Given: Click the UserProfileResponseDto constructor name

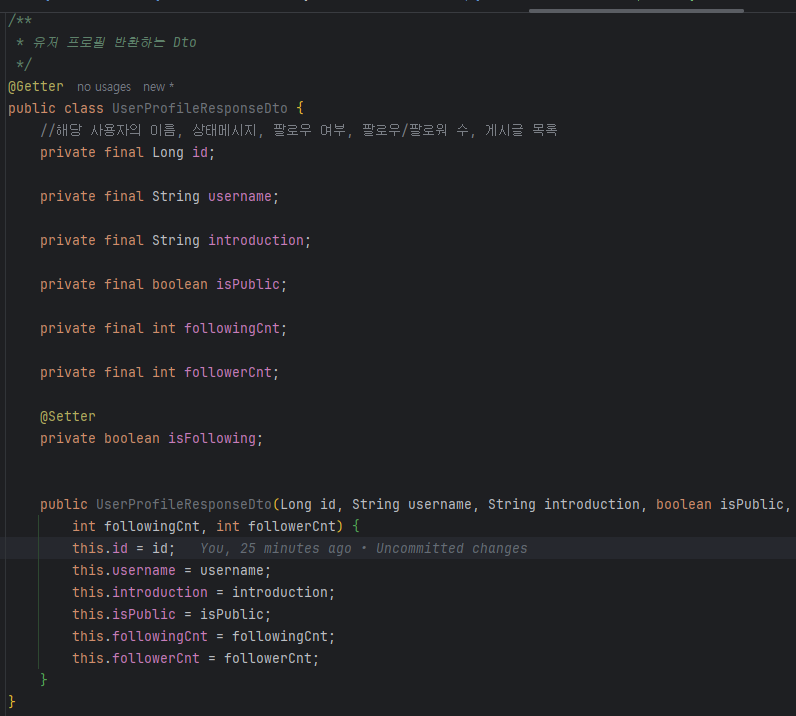Looking at the screenshot, I should pyautogui.click(x=184, y=504).
